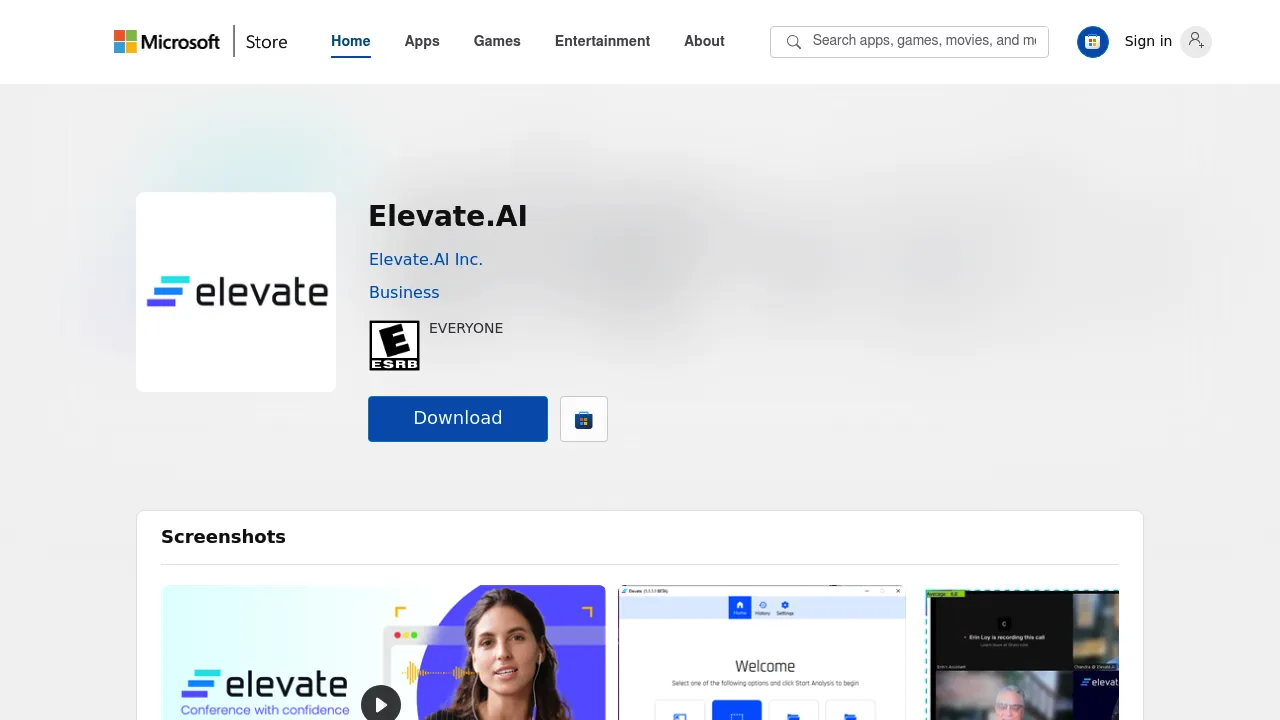
Task: Click the add-account person icon
Action: [x=1196, y=41]
